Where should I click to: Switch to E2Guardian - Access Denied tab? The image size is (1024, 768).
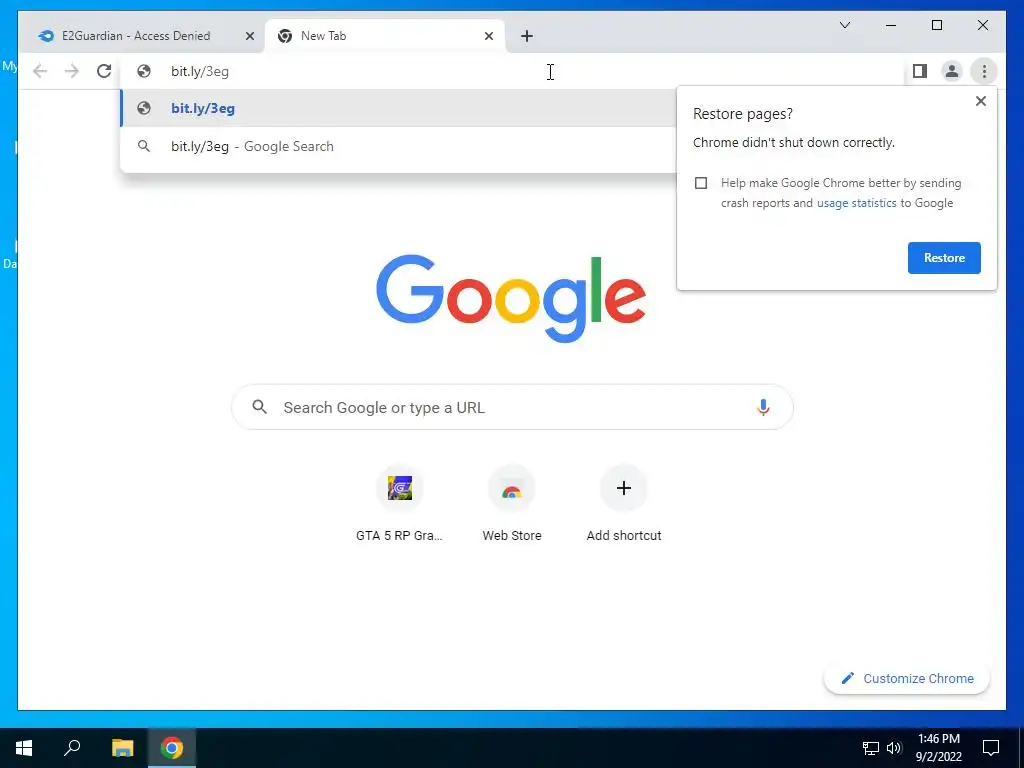[x=137, y=36]
